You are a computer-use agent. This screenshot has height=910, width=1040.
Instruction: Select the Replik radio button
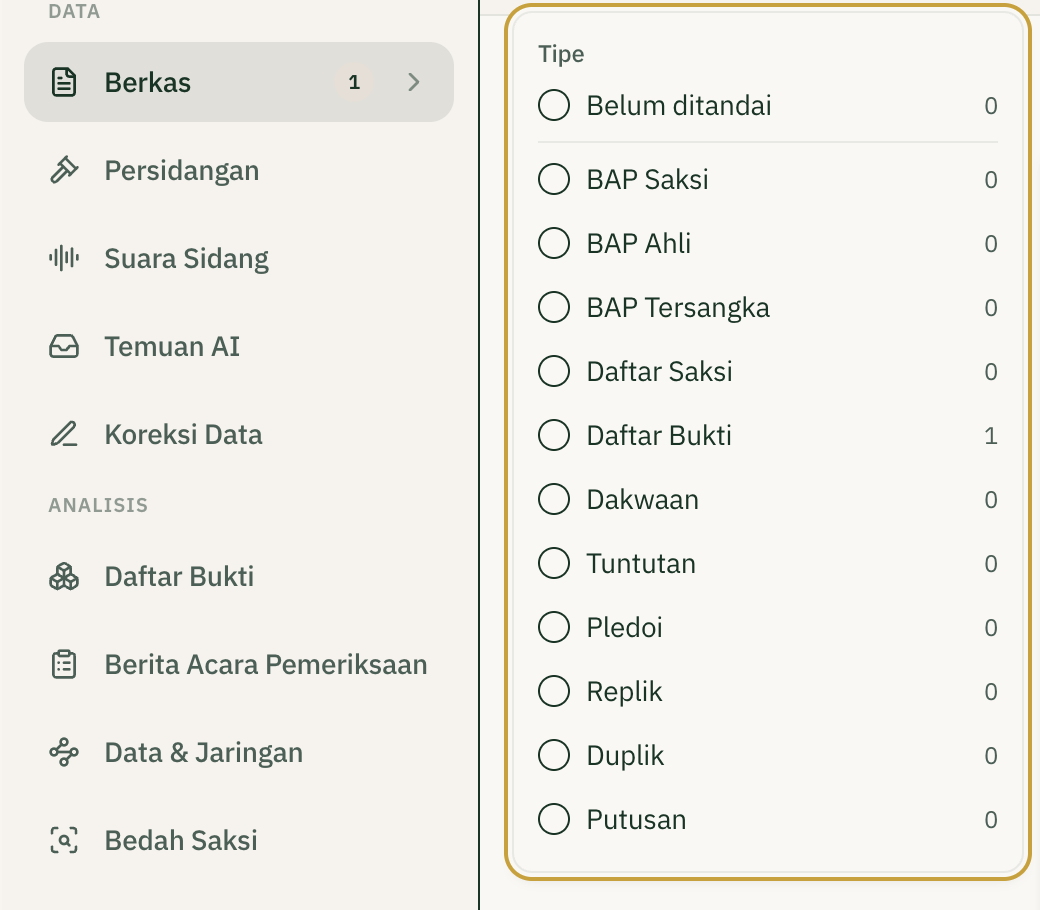(x=554, y=691)
